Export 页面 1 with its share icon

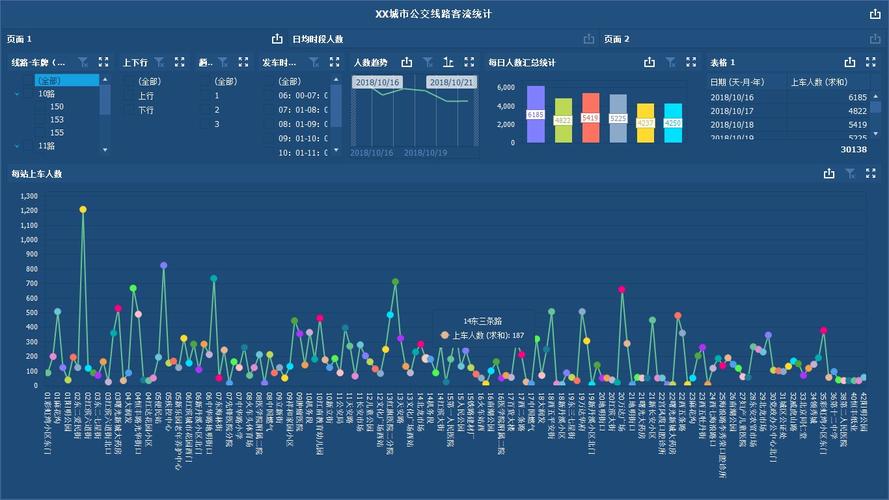(277, 39)
